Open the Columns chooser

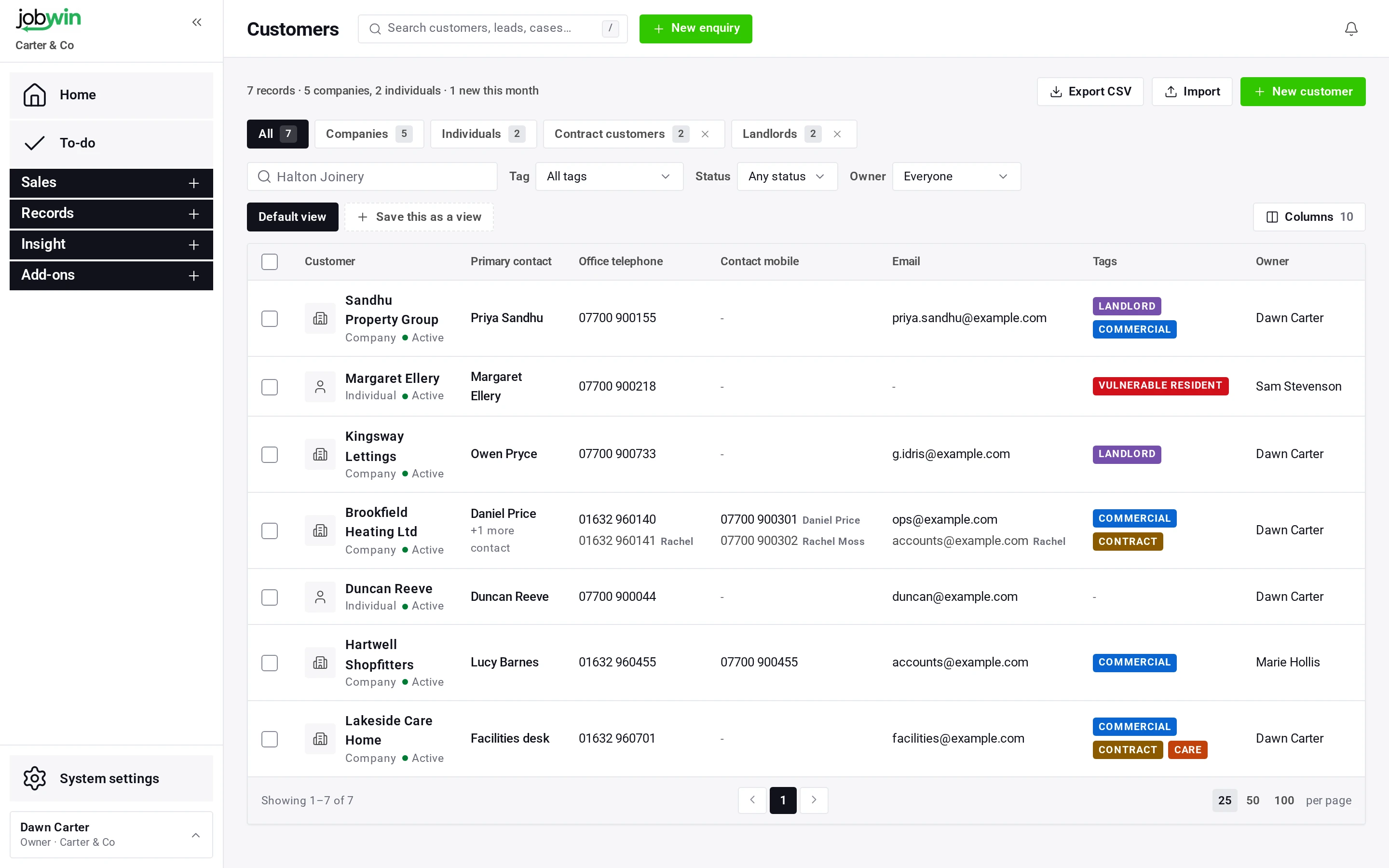(x=1308, y=217)
